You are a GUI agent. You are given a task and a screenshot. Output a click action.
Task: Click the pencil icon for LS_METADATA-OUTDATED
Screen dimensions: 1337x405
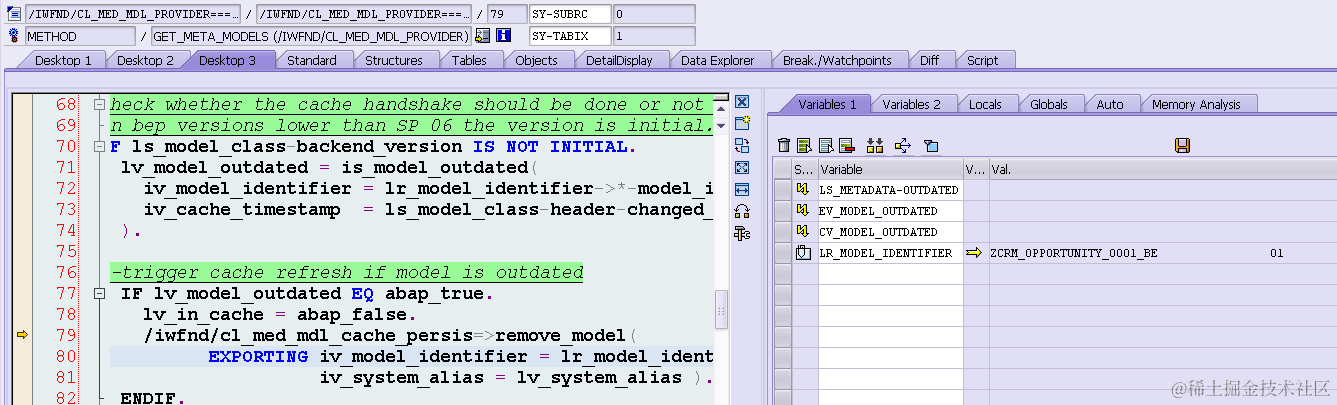pyautogui.click(x=802, y=189)
